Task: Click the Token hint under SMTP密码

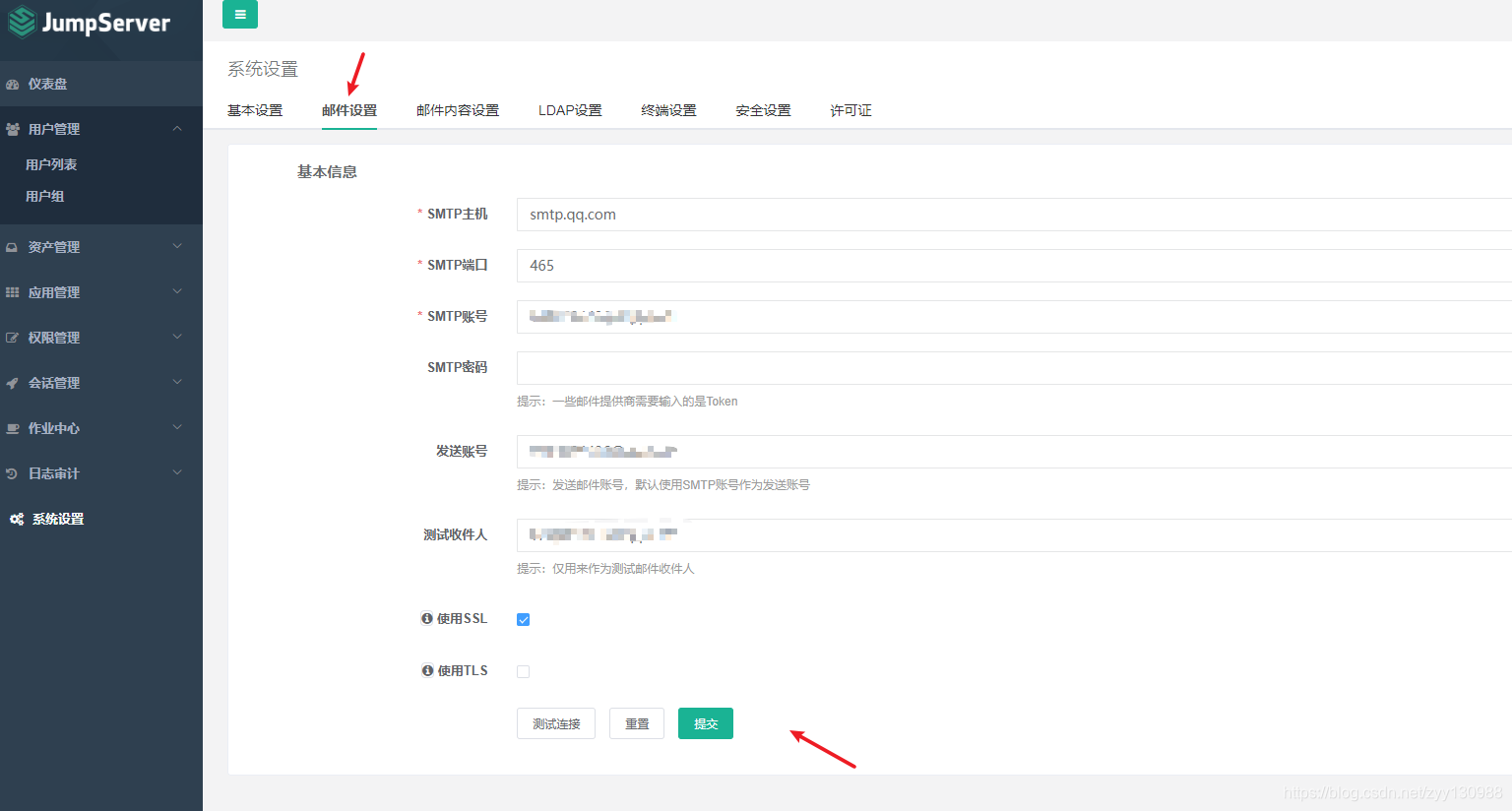Action: tap(627, 402)
